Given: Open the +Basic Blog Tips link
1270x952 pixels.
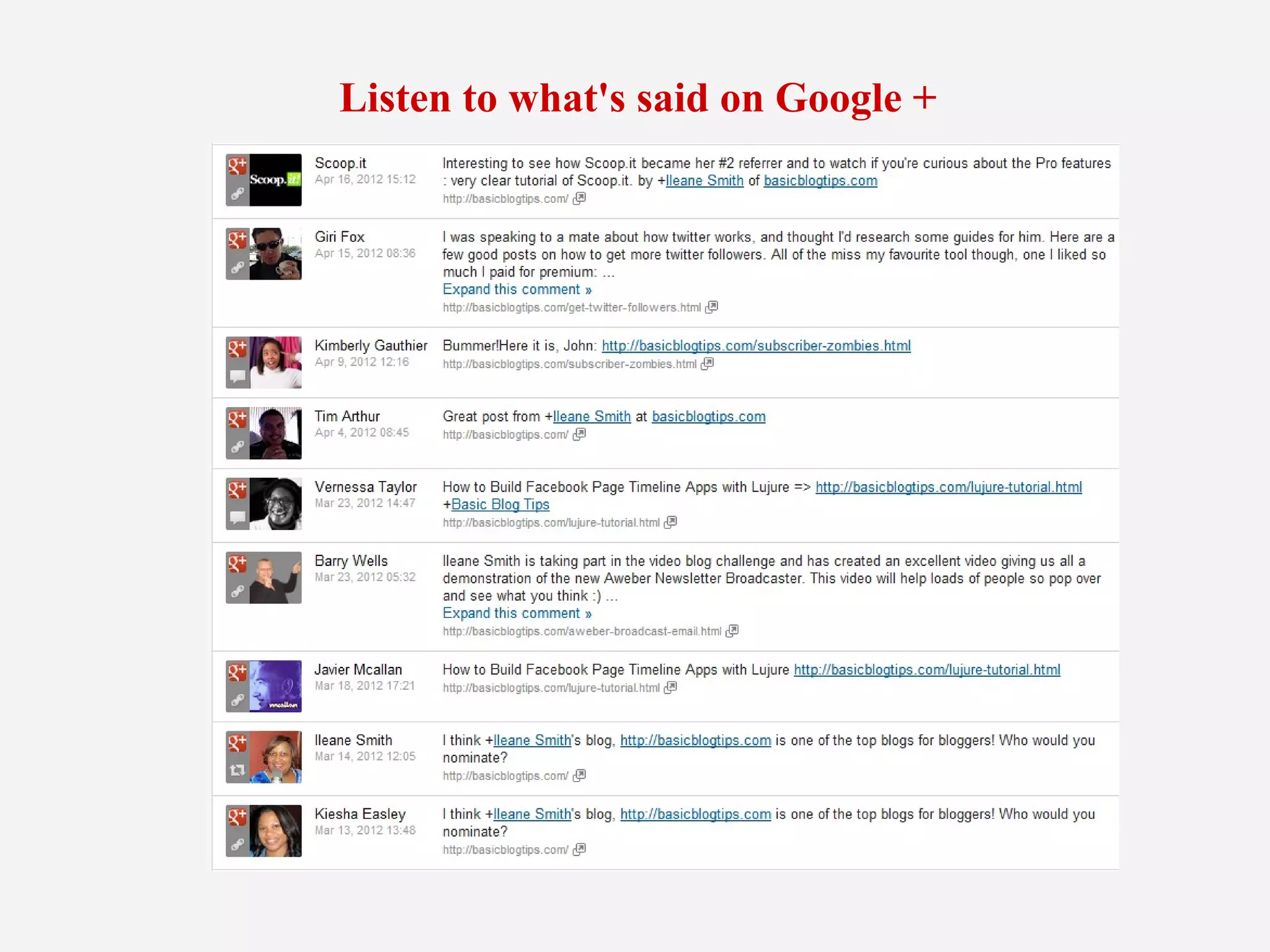Looking at the screenshot, I should [x=500, y=505].
